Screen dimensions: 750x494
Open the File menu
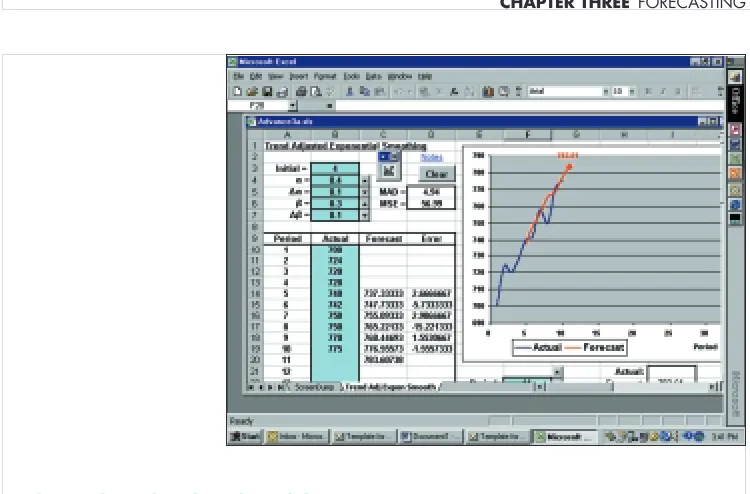[238, 76]
